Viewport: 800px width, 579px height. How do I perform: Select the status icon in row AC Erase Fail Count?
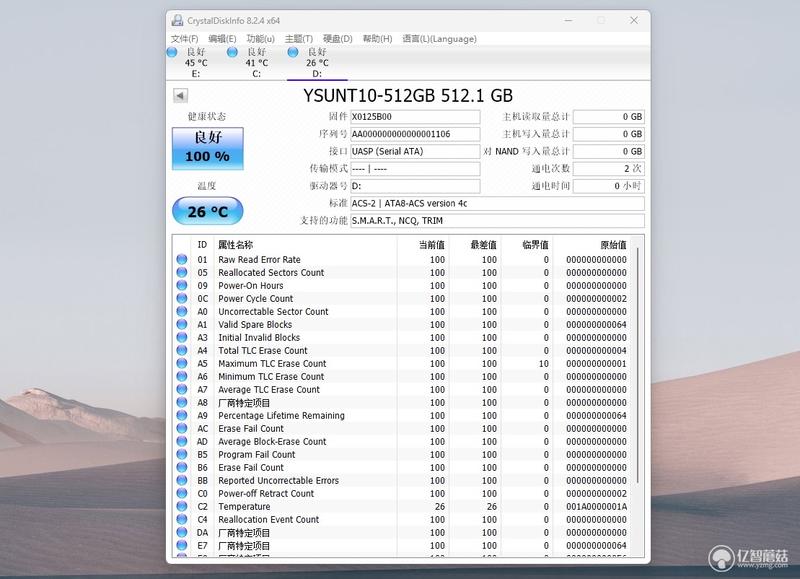click(182, 429)
